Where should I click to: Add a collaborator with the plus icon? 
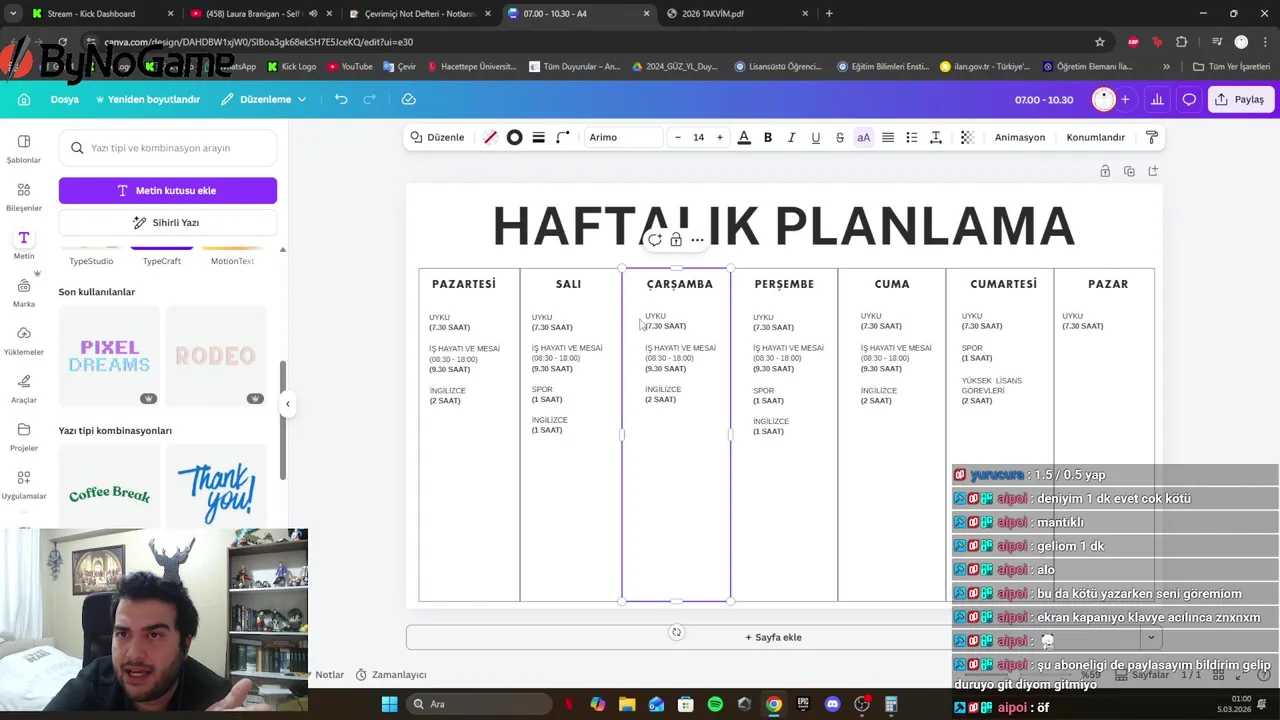pos(1125,99)
